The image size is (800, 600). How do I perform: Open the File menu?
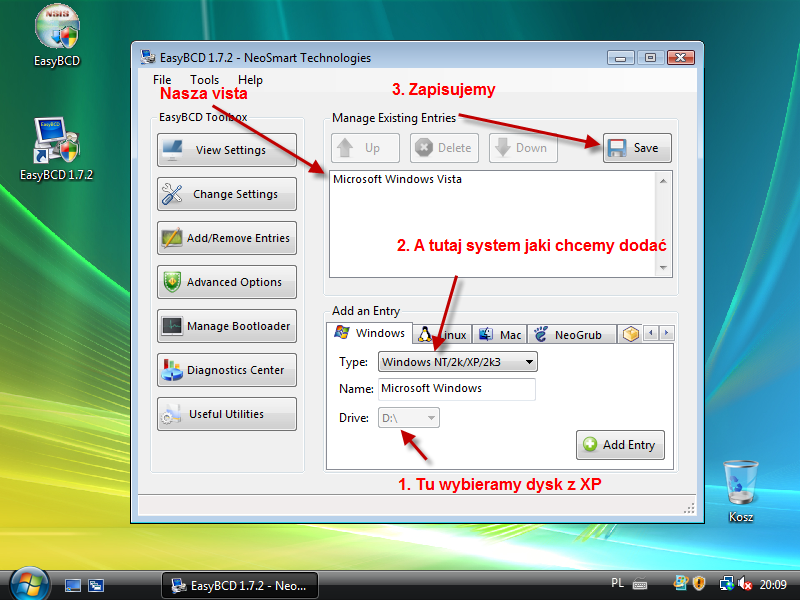coord(162,80)
